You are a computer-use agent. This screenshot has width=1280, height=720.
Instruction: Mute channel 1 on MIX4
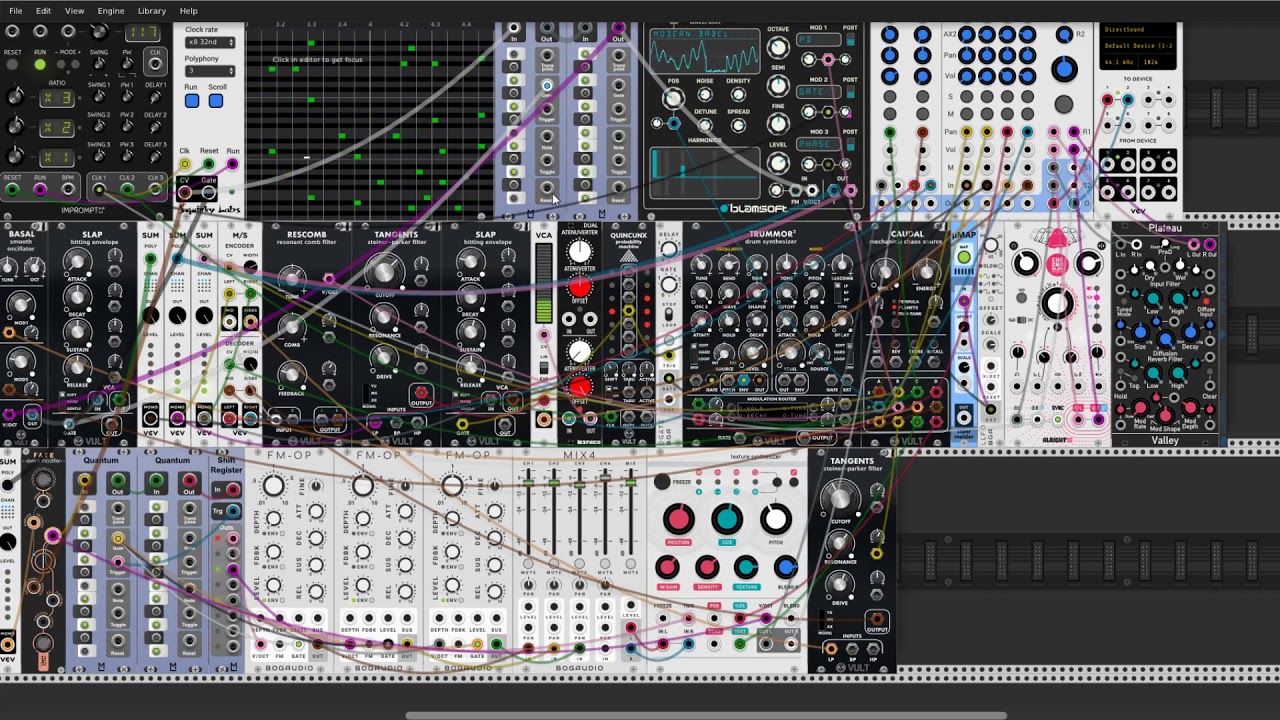[529, 566]
